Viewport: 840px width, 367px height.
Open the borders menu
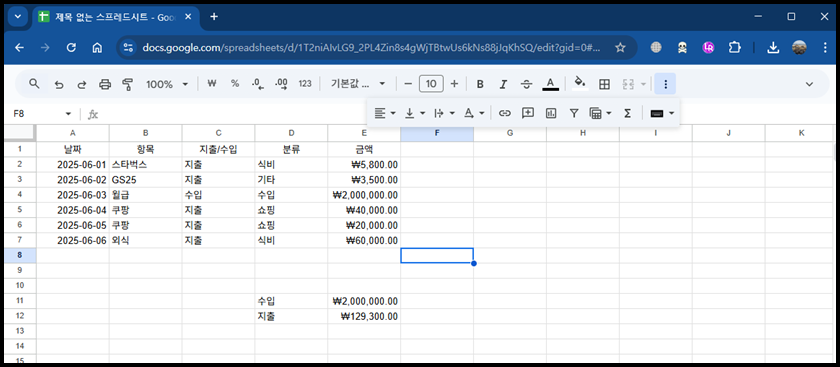point(604,84)
